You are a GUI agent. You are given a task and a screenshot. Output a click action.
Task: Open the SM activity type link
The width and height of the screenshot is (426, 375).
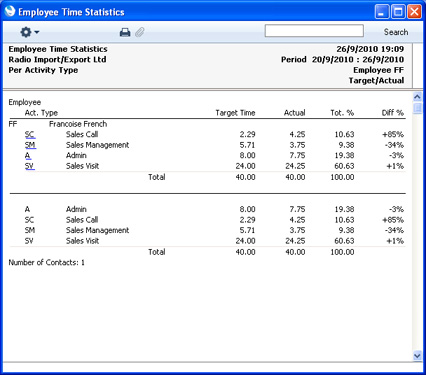pyautogui.click(x=30, y=145)
